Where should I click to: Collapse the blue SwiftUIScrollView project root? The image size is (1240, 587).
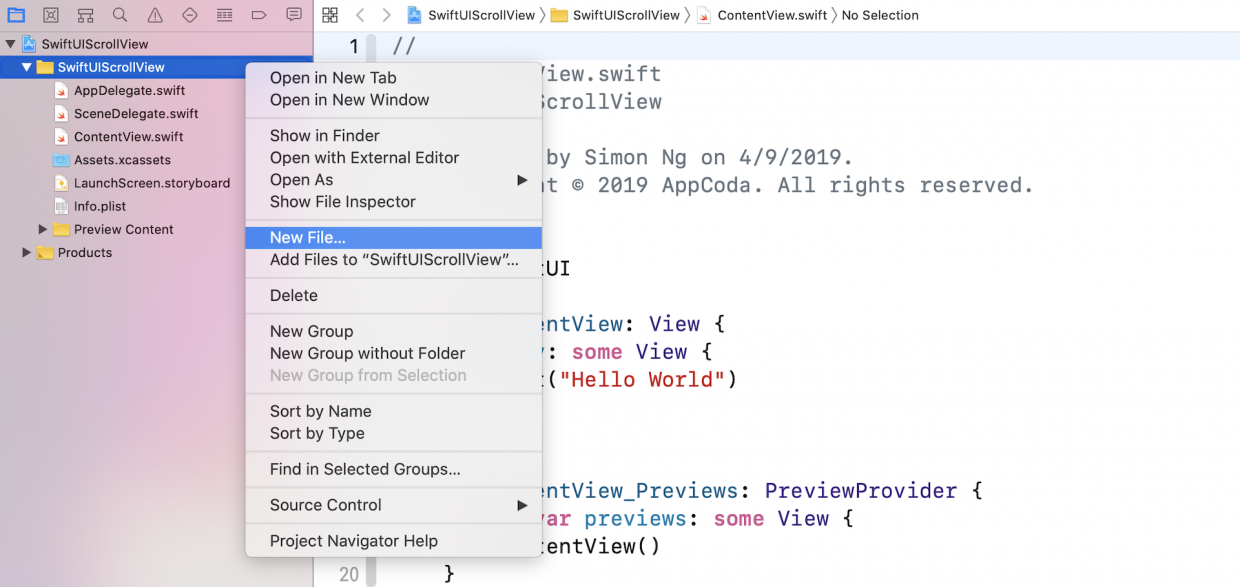coord(11,45)
